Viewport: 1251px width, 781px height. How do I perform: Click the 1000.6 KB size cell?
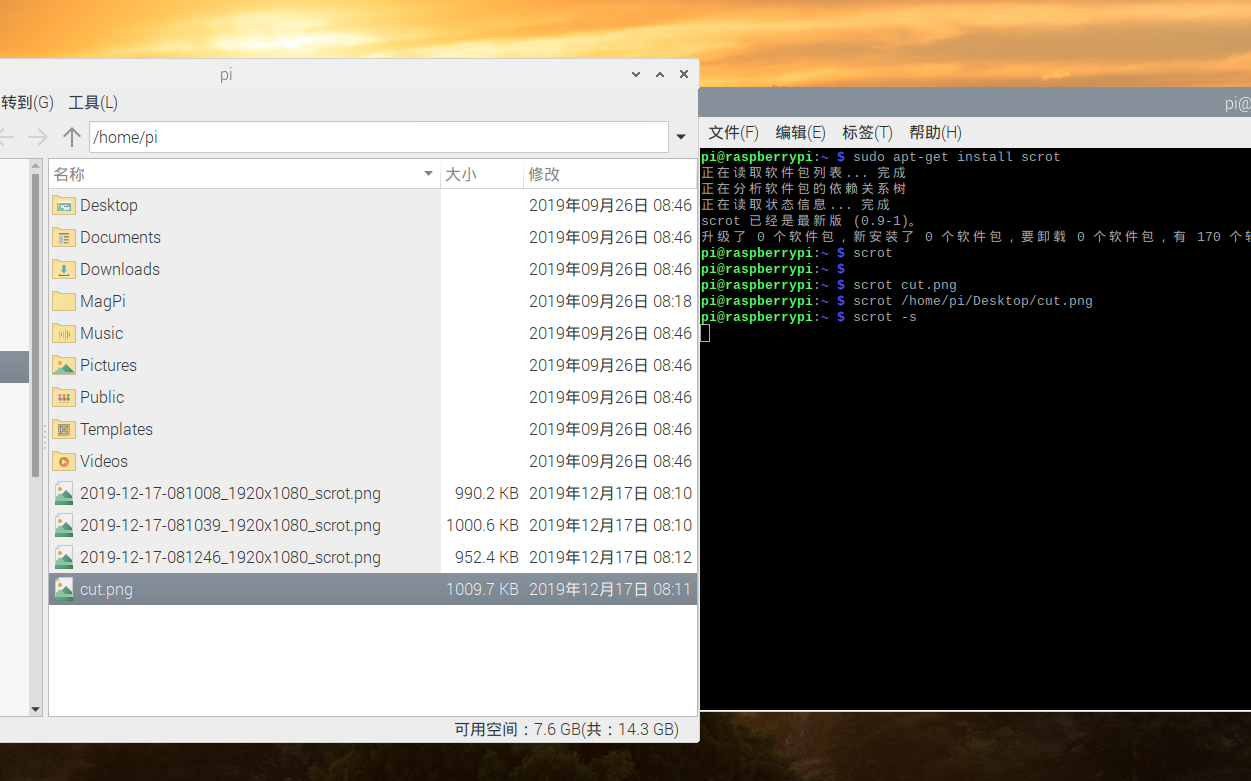coord(482,525)
